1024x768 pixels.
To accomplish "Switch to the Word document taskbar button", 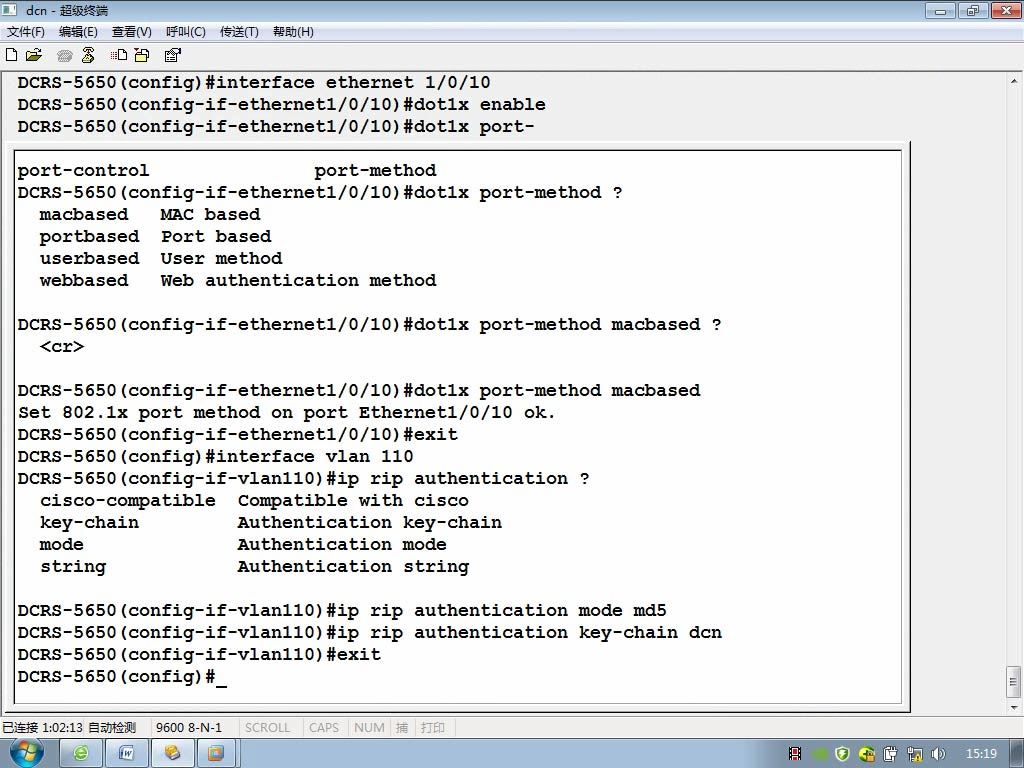I will pos(127,754).
